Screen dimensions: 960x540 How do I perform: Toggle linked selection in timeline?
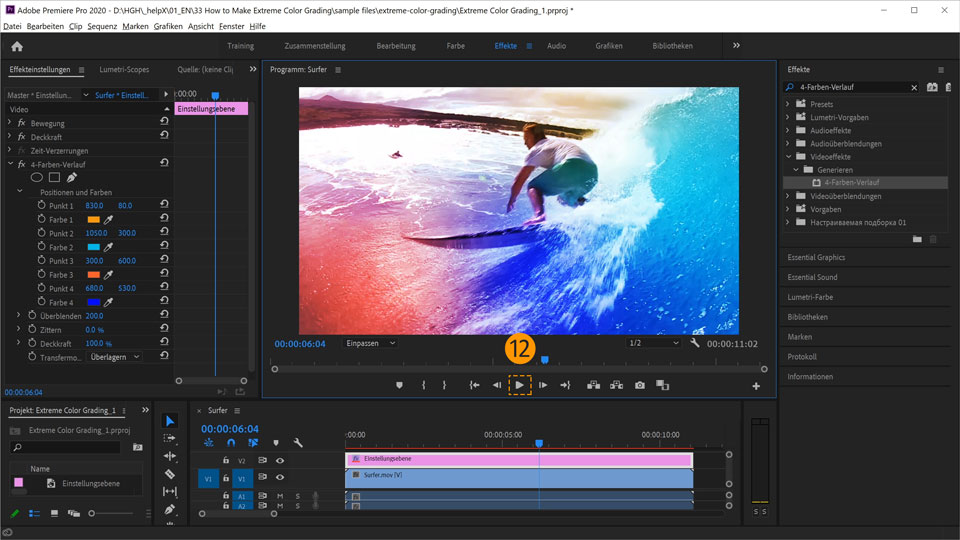tap(253, 443)
